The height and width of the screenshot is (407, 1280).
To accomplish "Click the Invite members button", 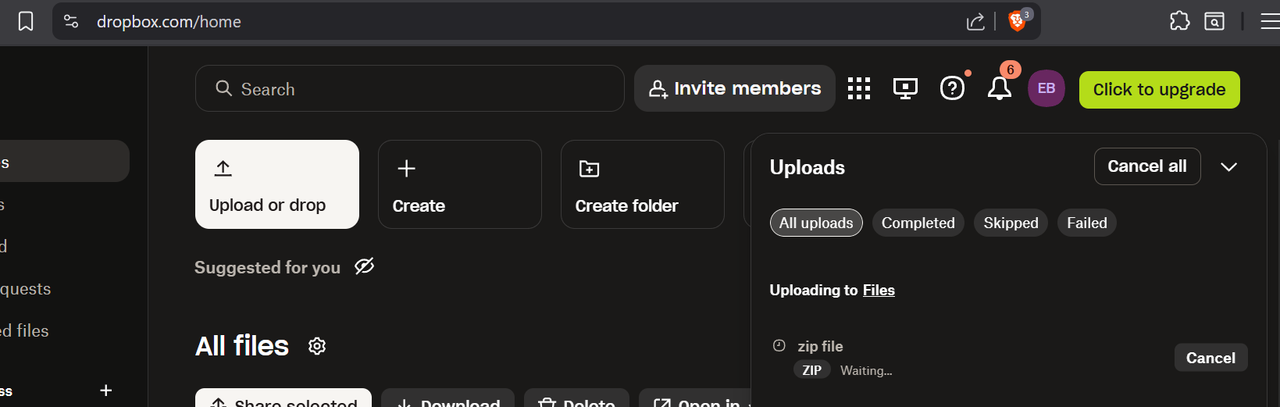I will (x=735, y=89).
